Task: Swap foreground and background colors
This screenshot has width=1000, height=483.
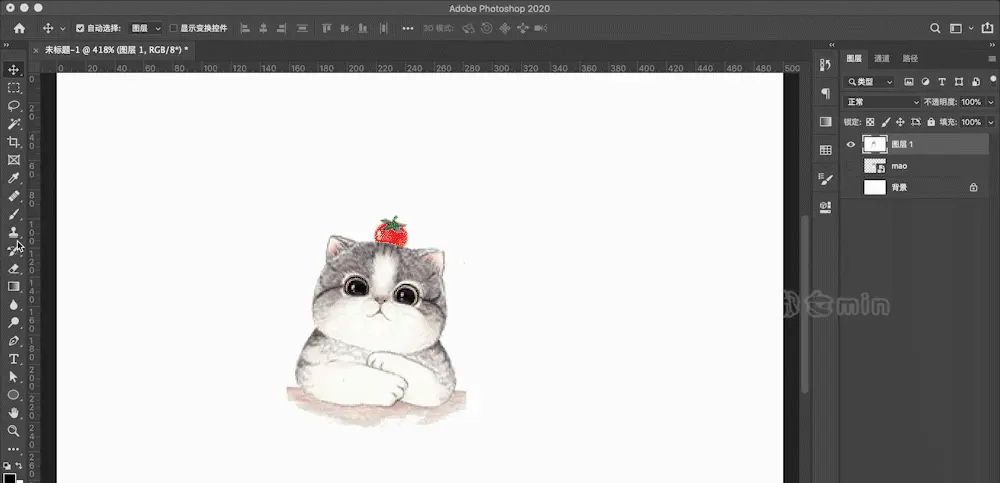Action: pos(19,466)
